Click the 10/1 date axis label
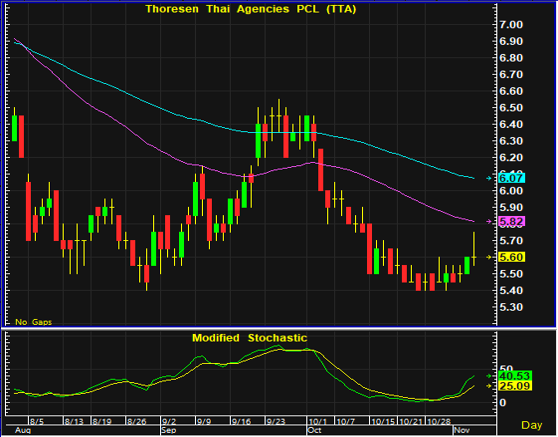Image resolution: width=558 pixels, height=437 pixels. coord(317,422)
